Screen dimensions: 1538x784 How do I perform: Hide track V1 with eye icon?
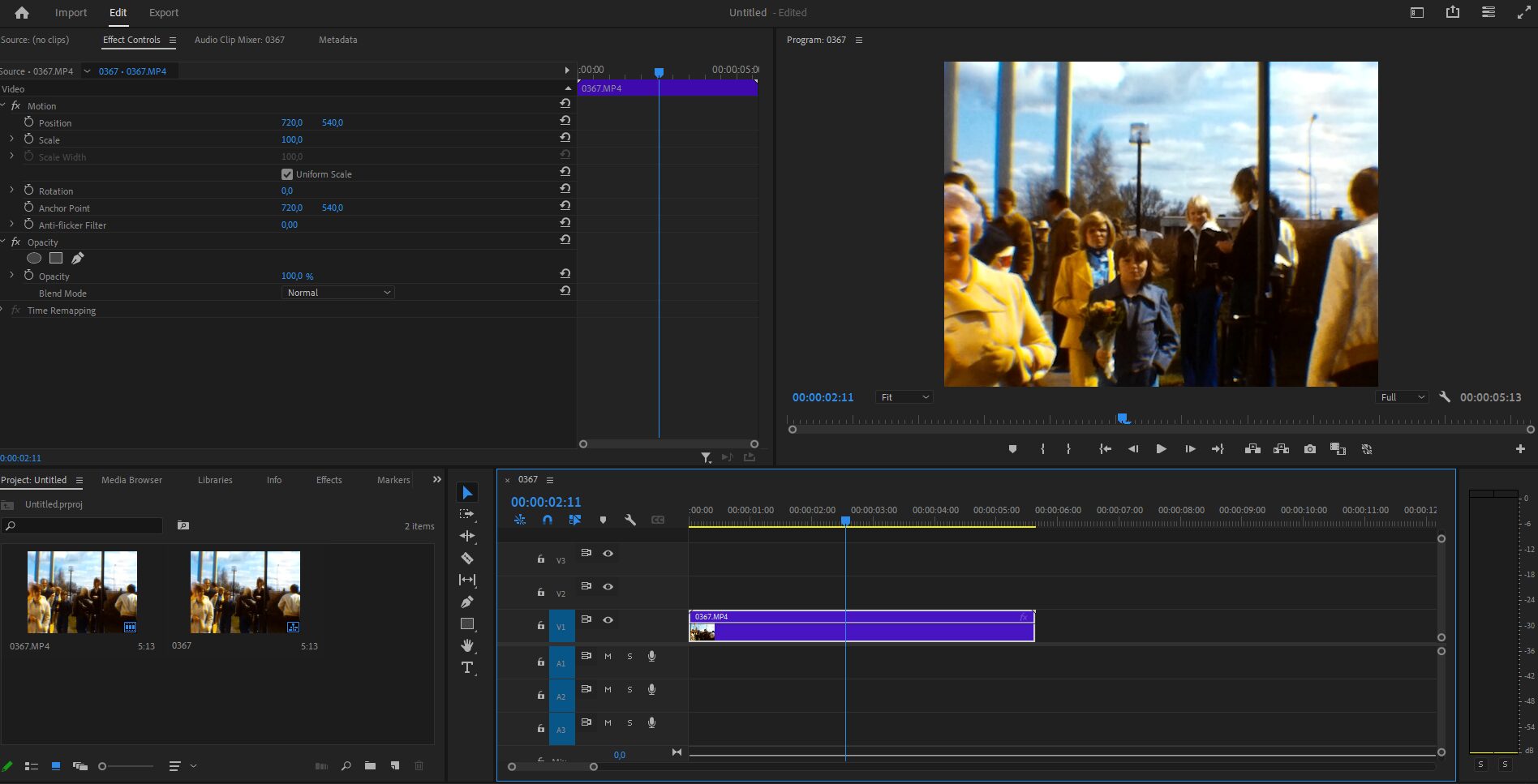click(608, 620)
